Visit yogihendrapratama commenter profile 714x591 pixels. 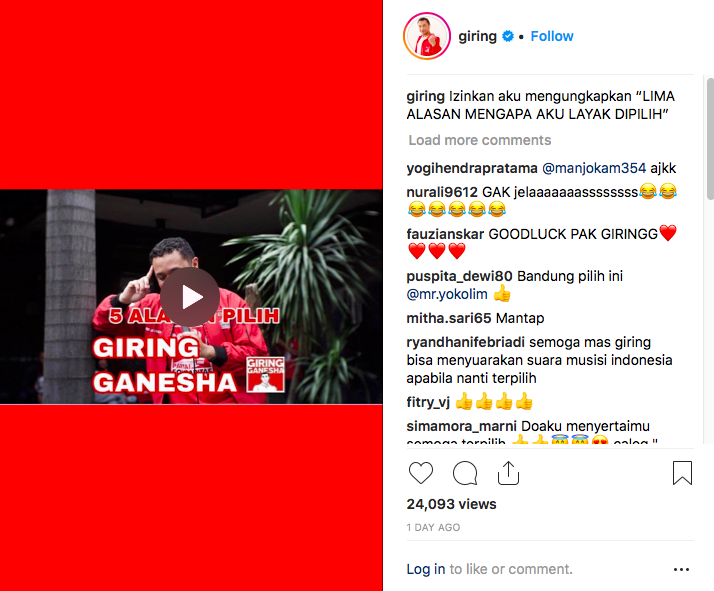point(472,168)
